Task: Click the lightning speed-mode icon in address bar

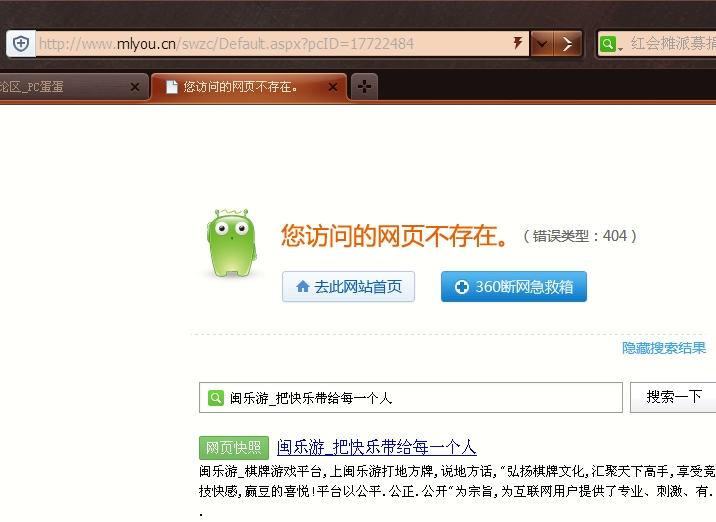Action: click(x=517, y=43)
